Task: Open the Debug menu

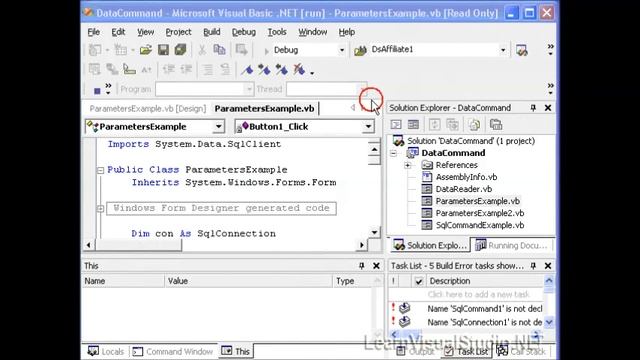Action: pyautogui.click(x=244, y=32)
